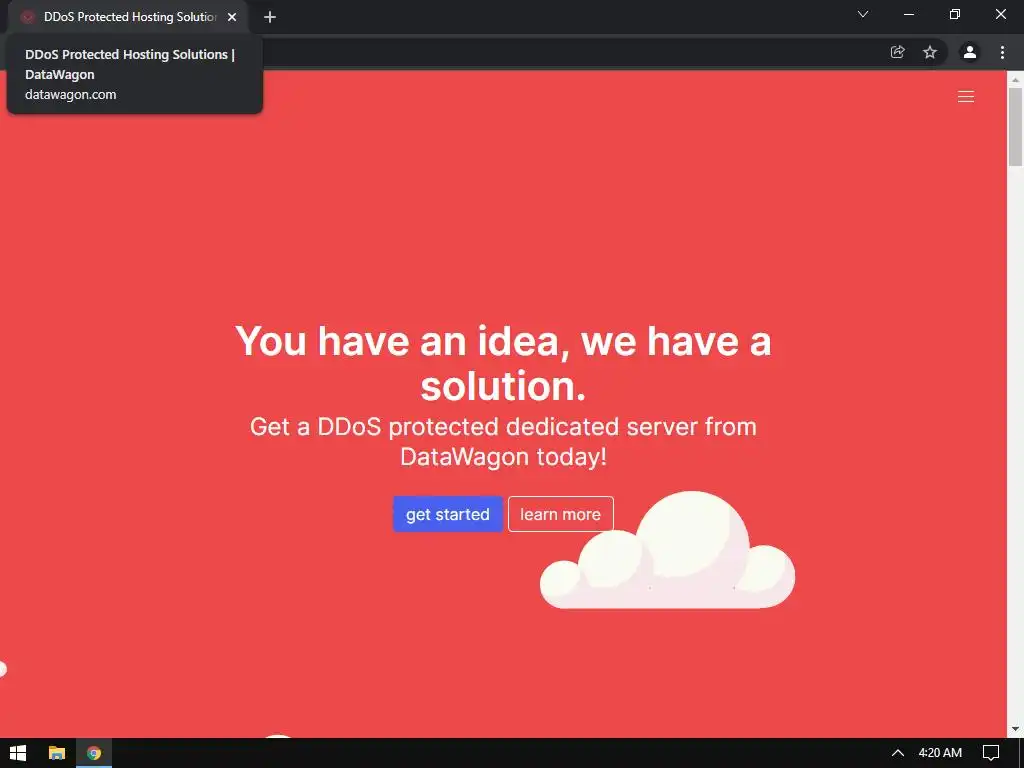
Task: Open the Chrome profile icon
Action: (970, 52)
